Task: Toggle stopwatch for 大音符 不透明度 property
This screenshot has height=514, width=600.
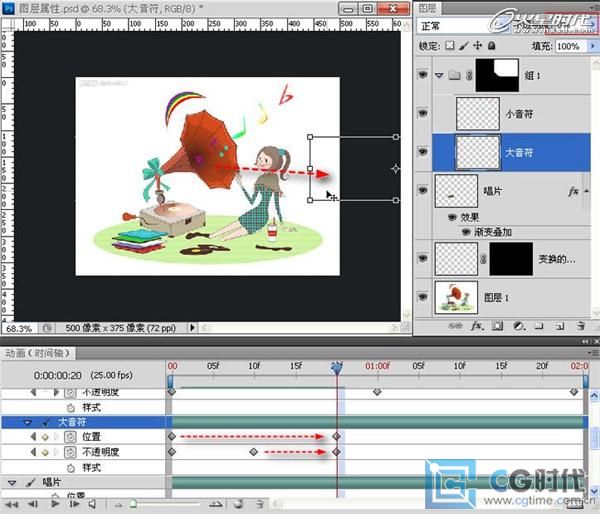Action: click(x=70, y=452)
